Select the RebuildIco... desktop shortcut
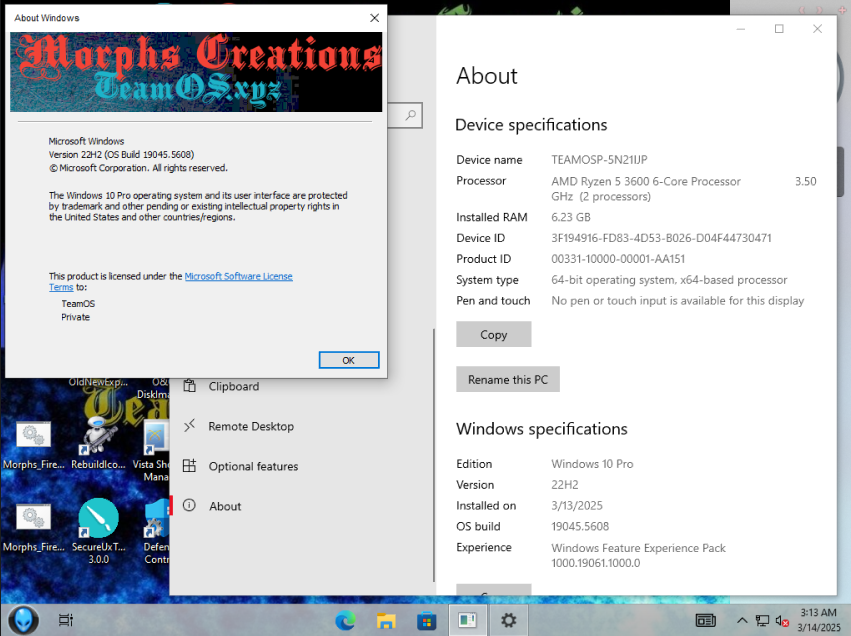 tap(98, 444)
